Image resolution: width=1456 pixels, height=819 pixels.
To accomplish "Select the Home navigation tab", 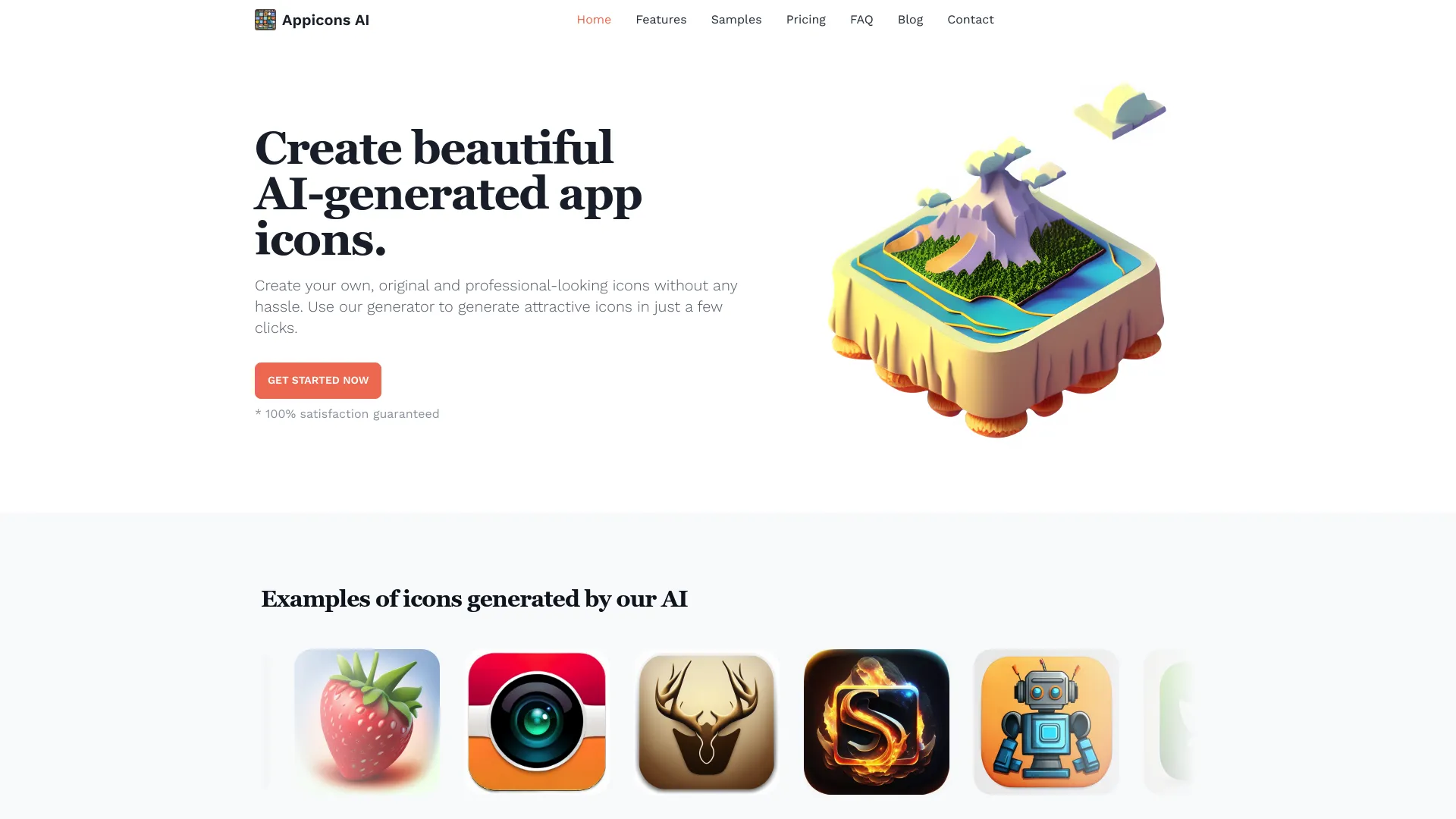I will pos(594,19).
